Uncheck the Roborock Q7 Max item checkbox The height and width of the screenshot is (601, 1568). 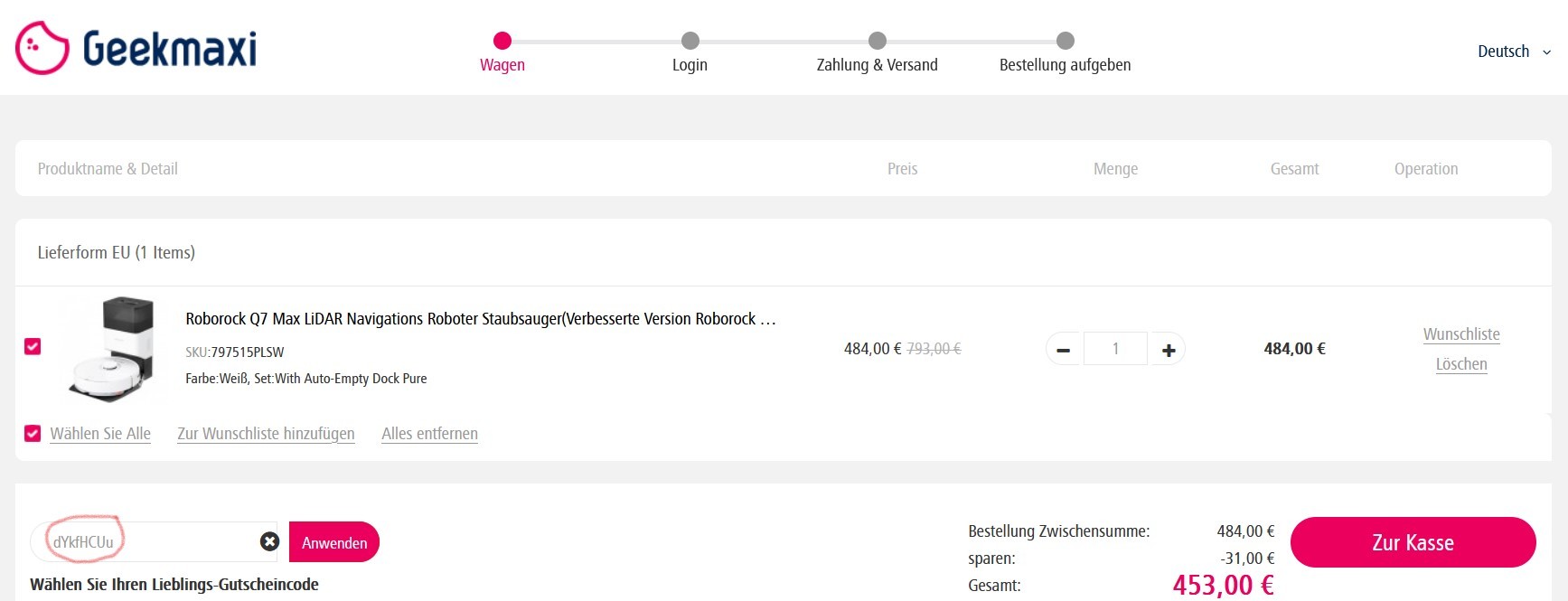[33, 346]
